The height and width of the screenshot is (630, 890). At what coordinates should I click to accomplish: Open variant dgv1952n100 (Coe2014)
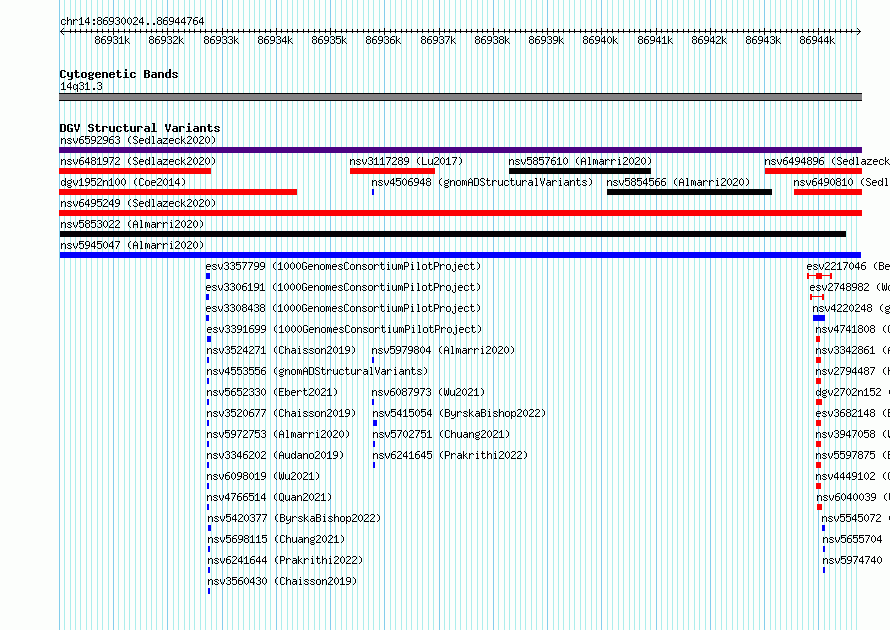coord(123,182)
